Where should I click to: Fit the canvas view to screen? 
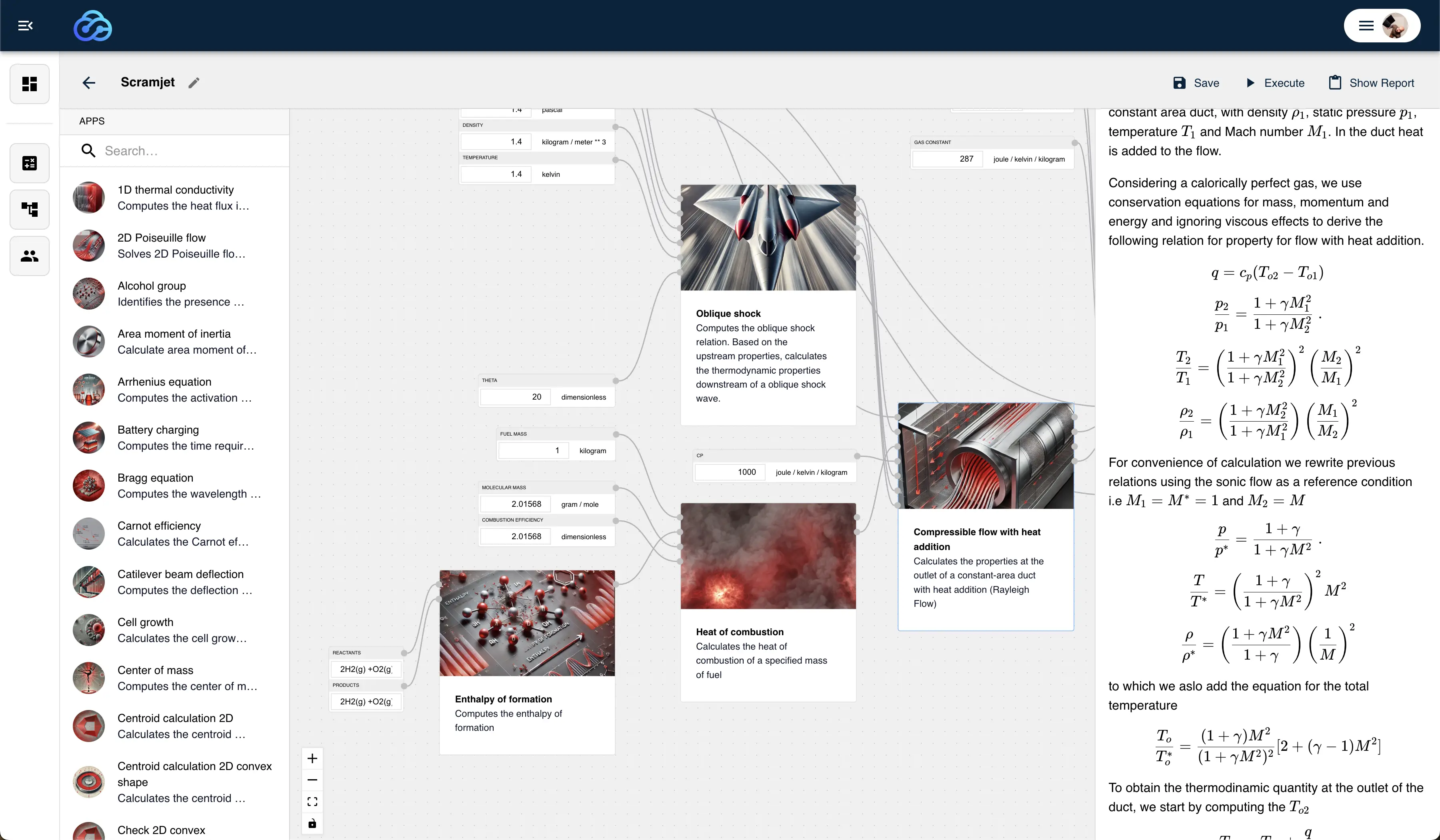point(312,802)
